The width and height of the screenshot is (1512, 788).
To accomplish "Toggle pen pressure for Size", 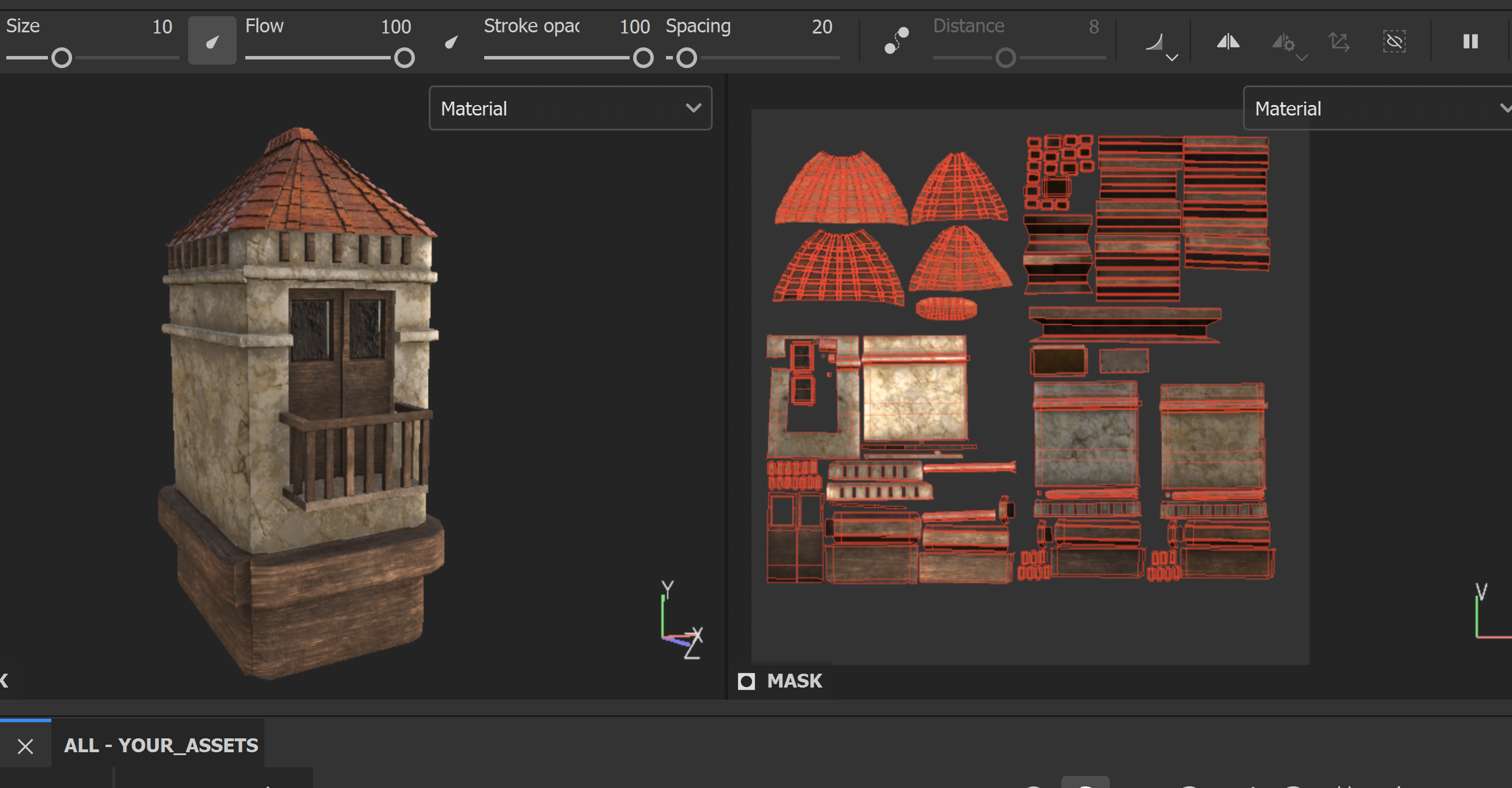I will coord(212,40).
